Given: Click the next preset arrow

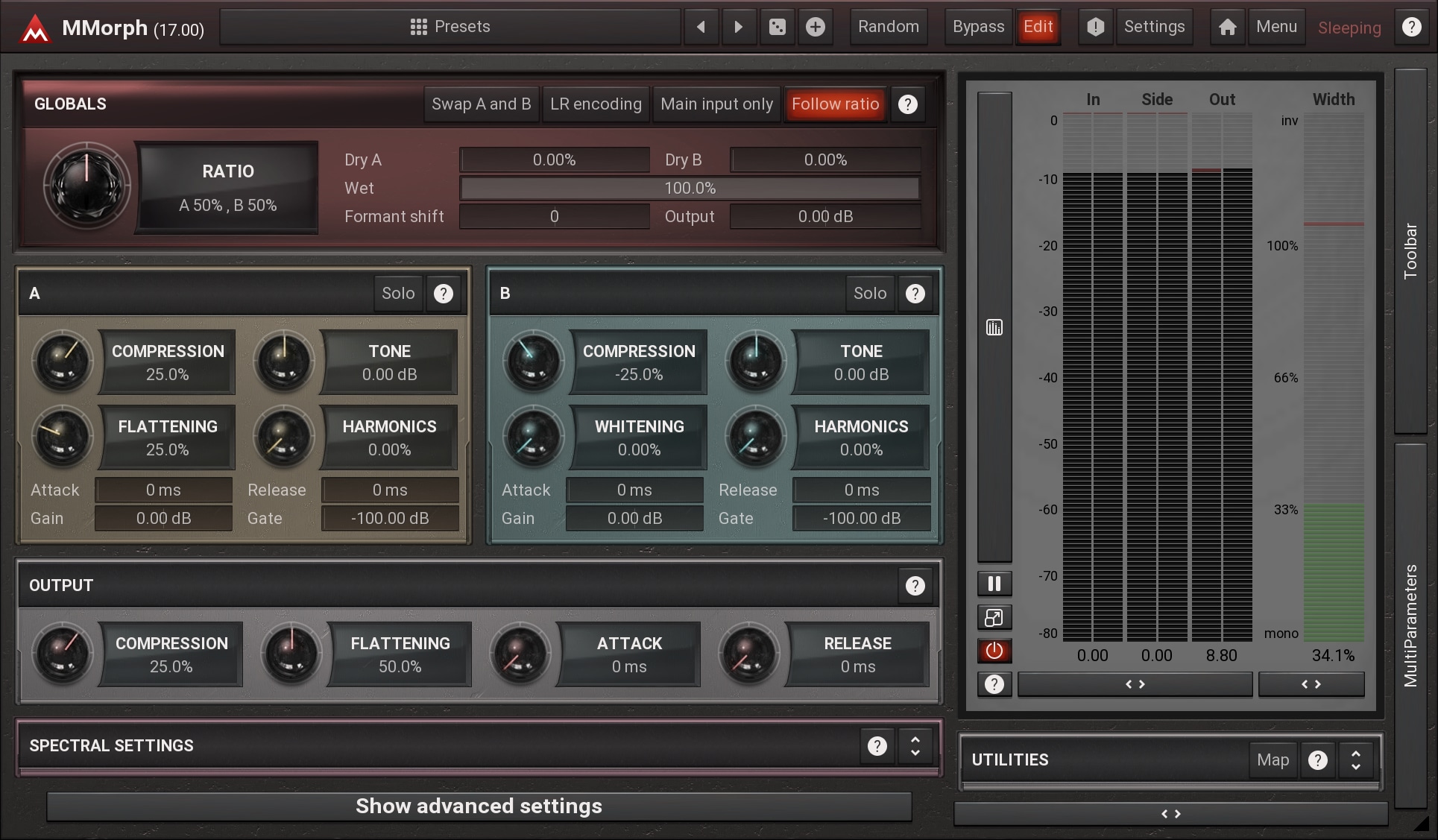Looking at the screenshot, I should (738, 27).
